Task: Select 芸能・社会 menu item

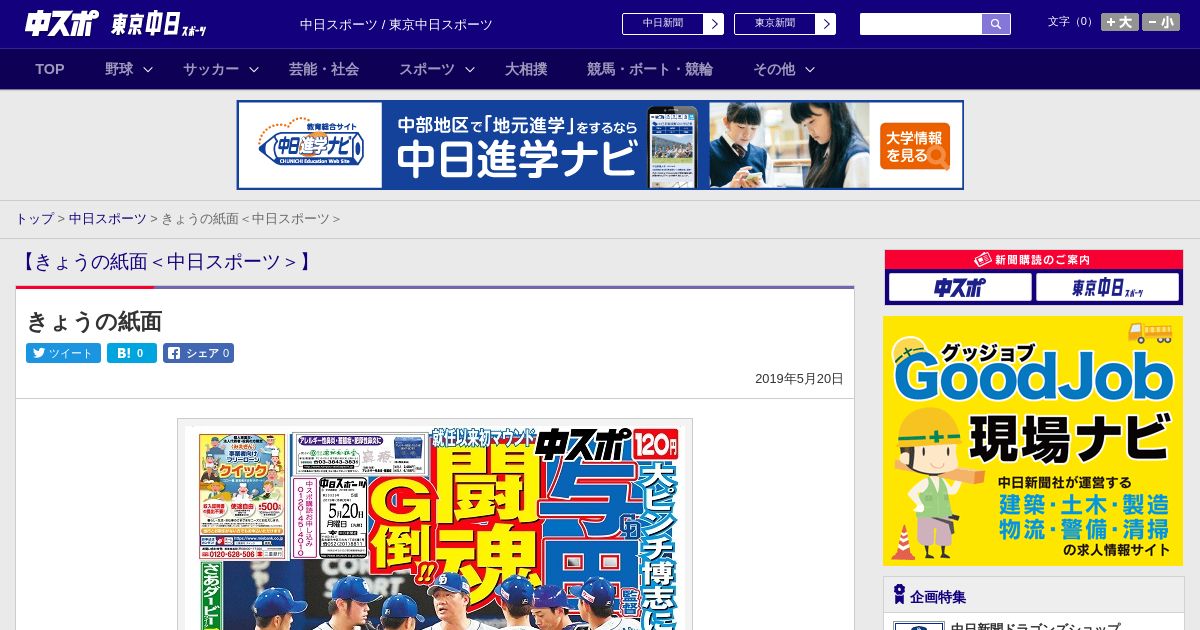Action: coord(324,69)
